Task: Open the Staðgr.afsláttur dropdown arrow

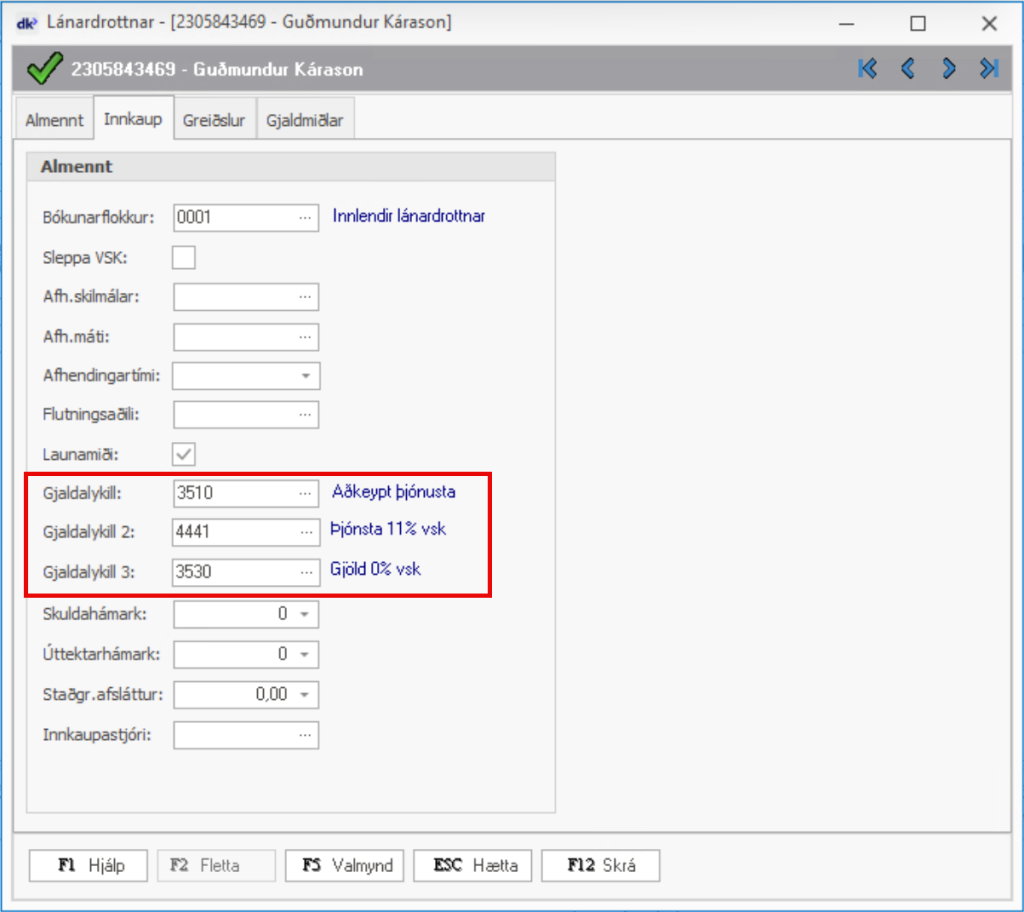Action: [305, 695]
